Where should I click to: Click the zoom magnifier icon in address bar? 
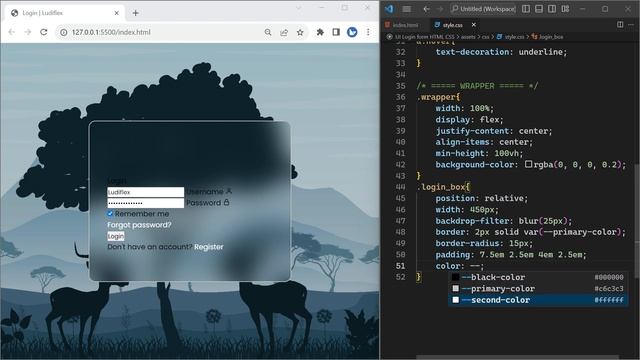point(268,32)
